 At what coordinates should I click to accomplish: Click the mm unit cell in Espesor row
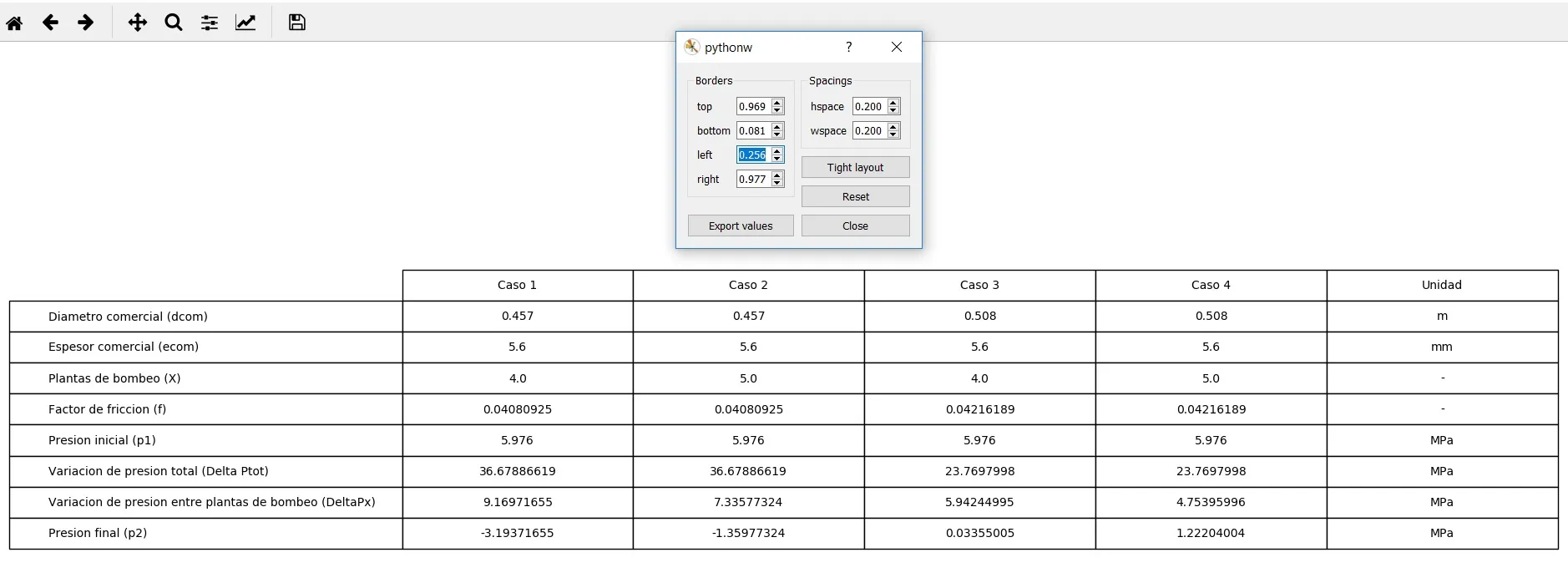click(1443, 347)
